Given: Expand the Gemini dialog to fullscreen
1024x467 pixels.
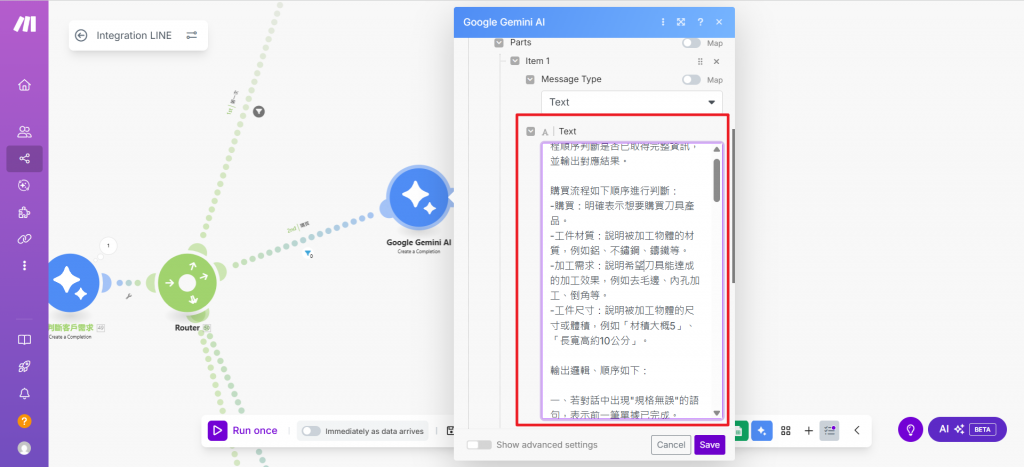Looking at the screenshot, I should [681, 22].
